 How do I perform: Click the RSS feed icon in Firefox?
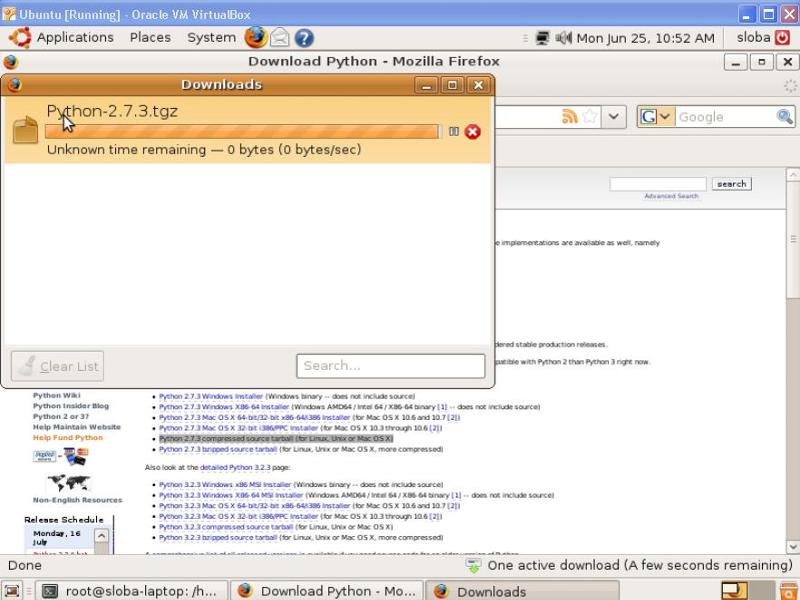coord(569,116)
